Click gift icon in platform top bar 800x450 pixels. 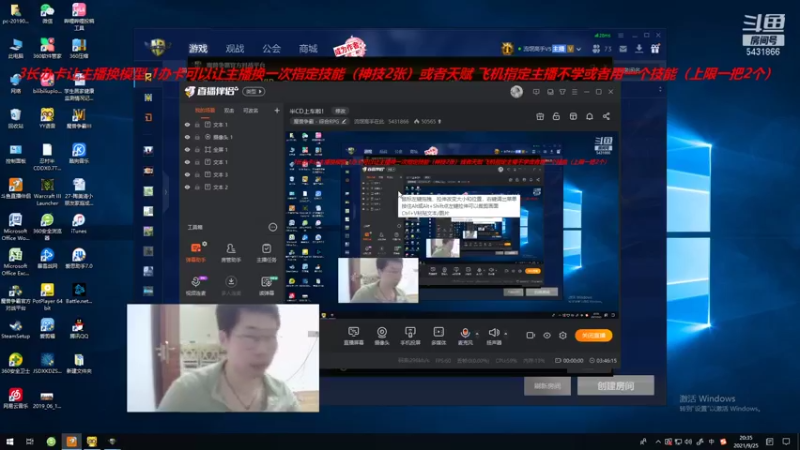655,49
